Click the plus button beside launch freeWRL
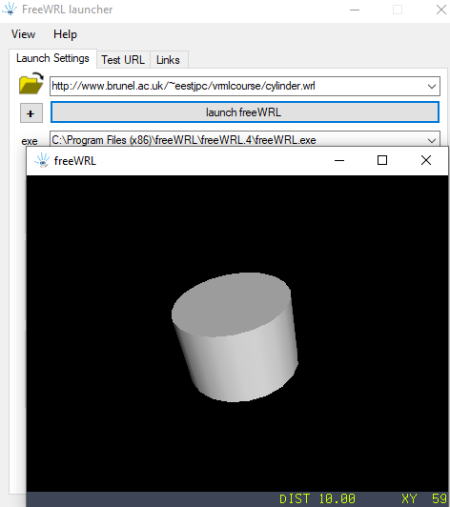Viewport: 450px width, 507px height. (x=31, y=113)
